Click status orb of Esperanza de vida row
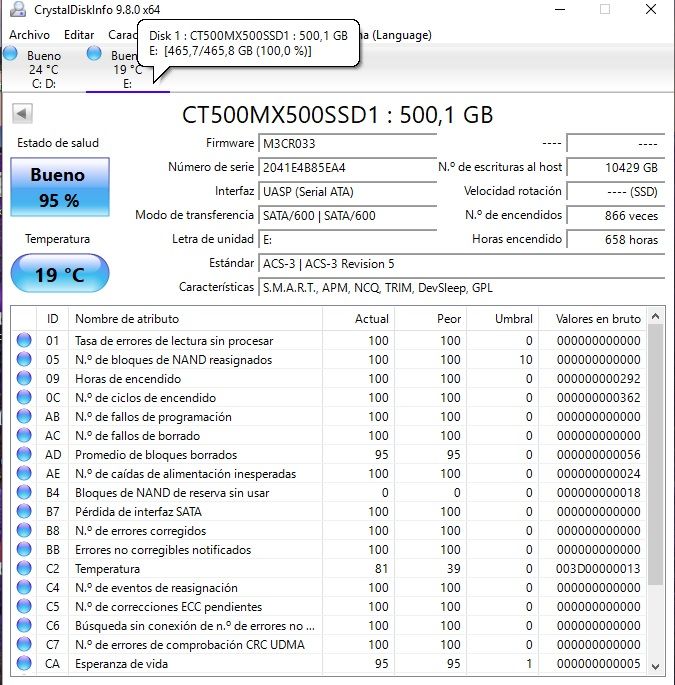 tap(24, 663)
